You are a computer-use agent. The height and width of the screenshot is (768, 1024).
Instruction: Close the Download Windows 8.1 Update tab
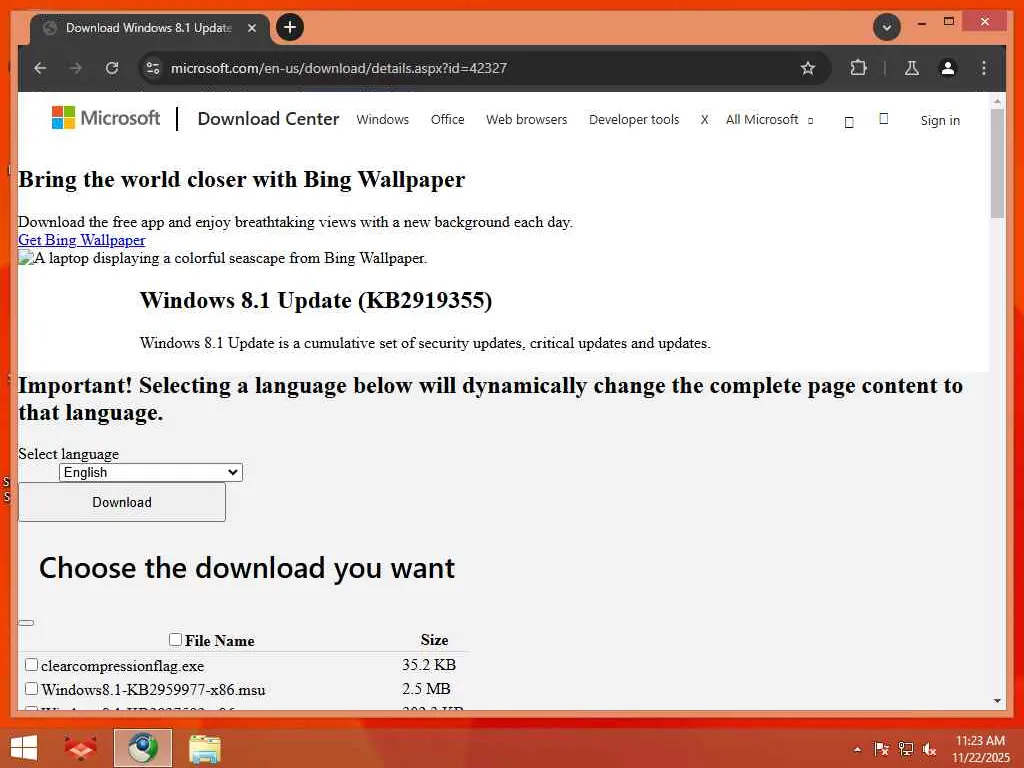(251, 28)
